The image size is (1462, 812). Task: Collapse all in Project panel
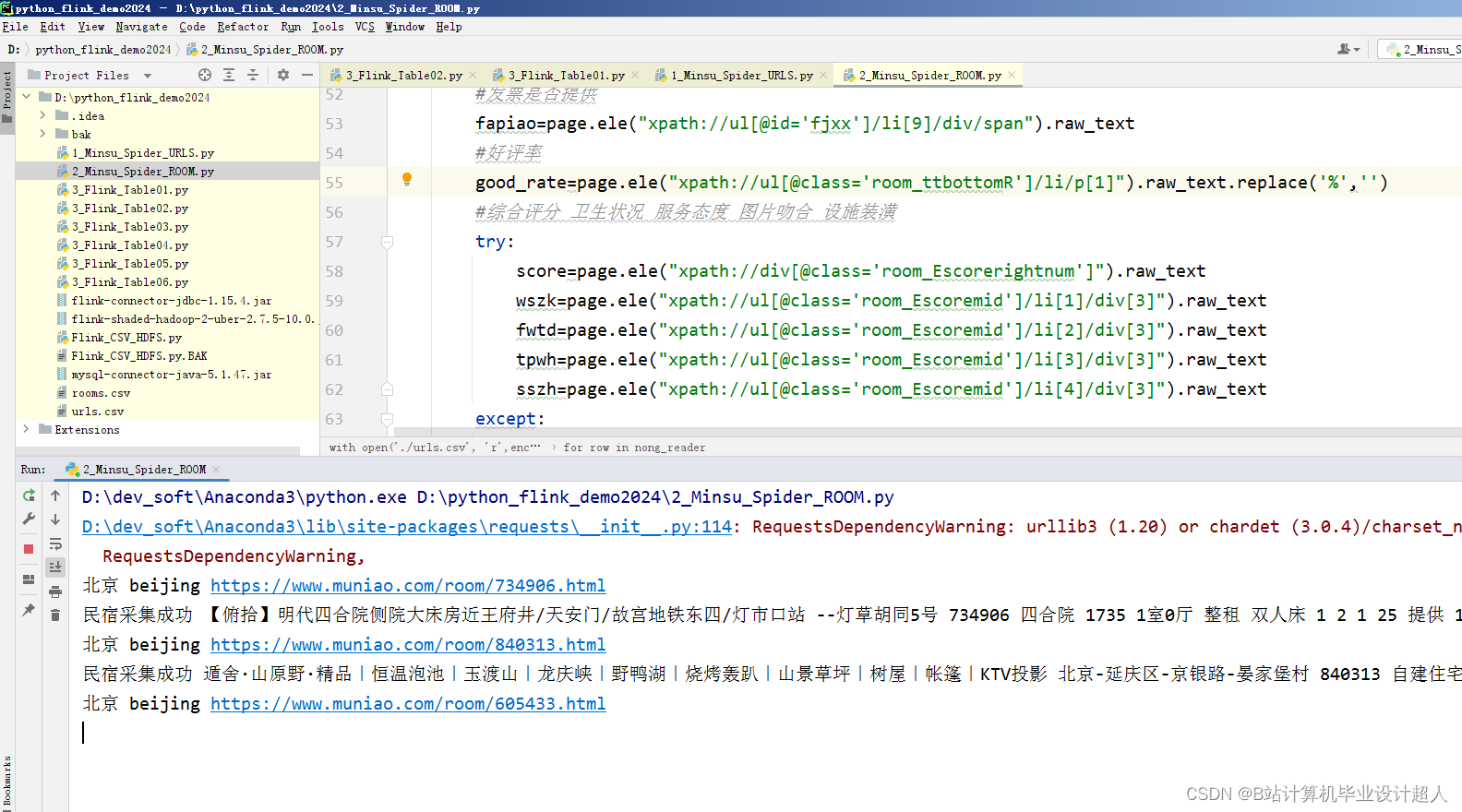253,75
